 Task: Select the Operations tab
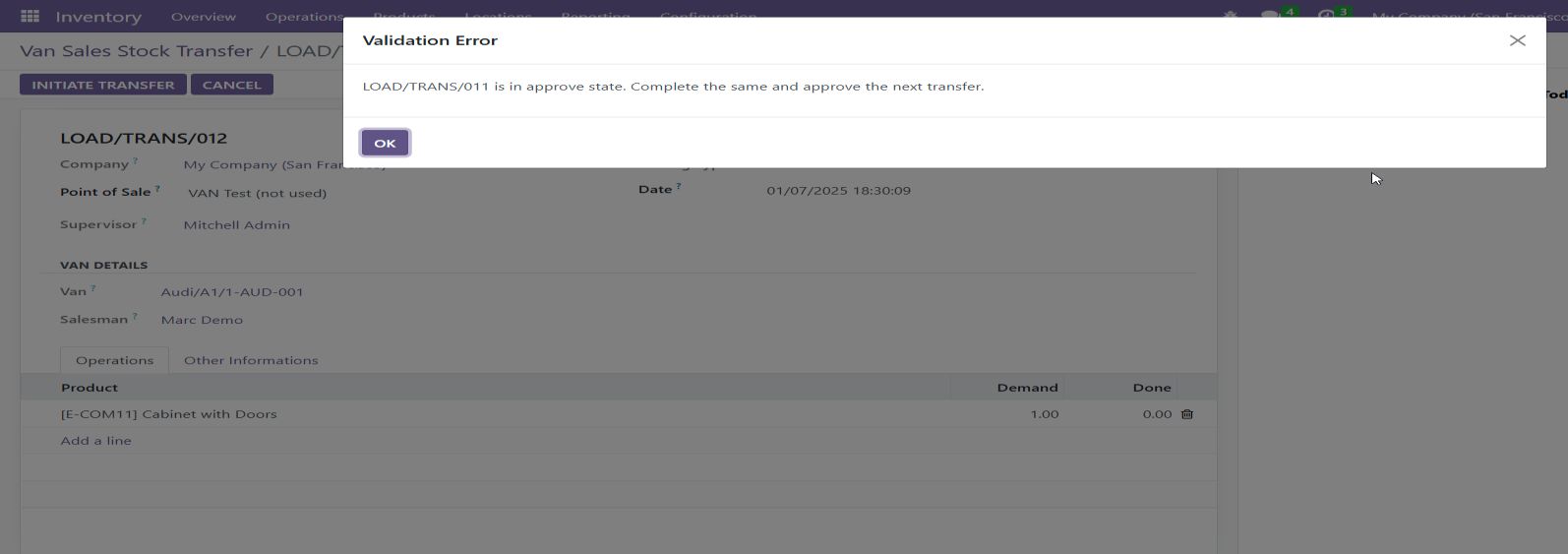tap(114, 360)
